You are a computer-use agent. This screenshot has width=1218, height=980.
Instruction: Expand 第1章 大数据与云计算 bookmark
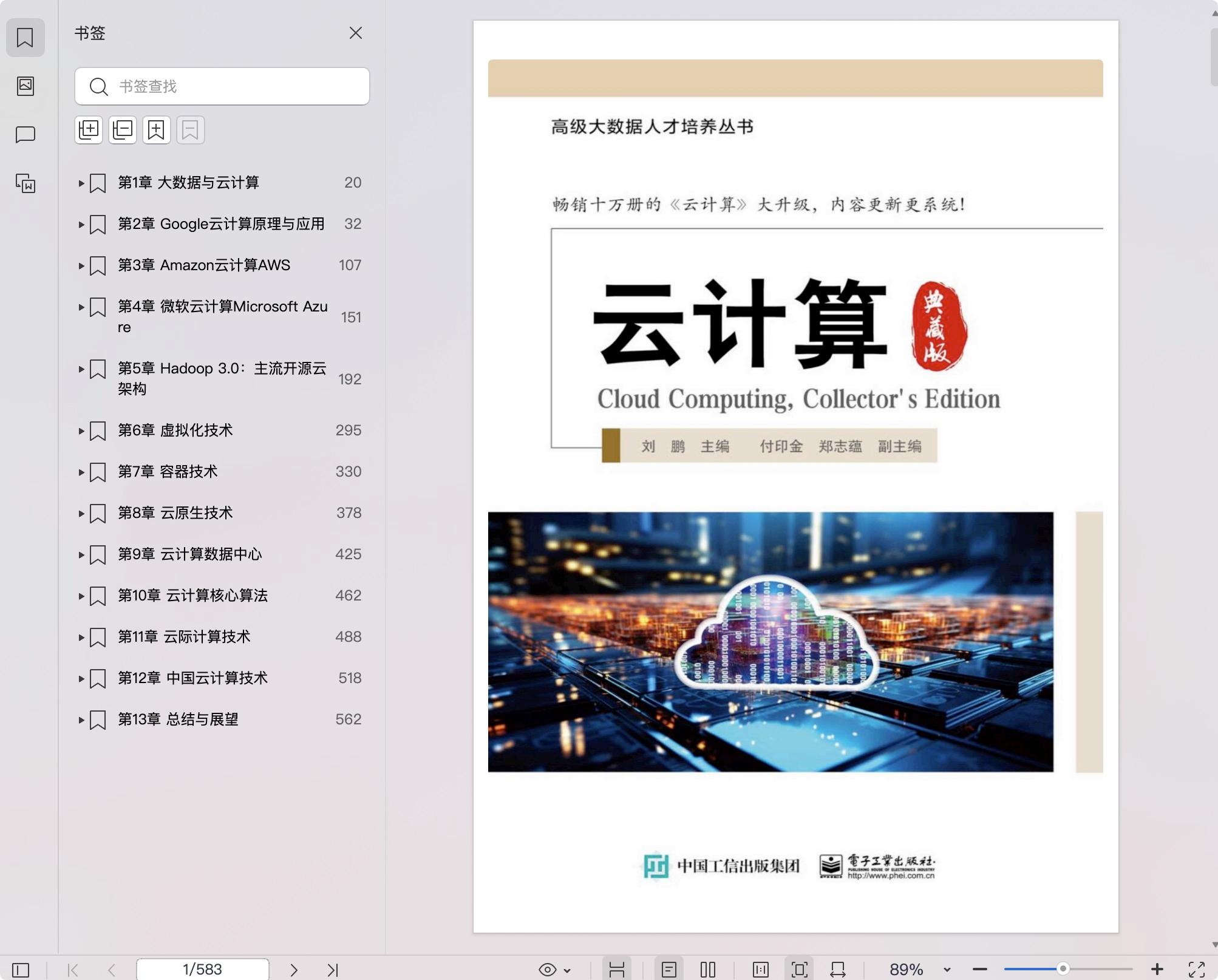81,183
